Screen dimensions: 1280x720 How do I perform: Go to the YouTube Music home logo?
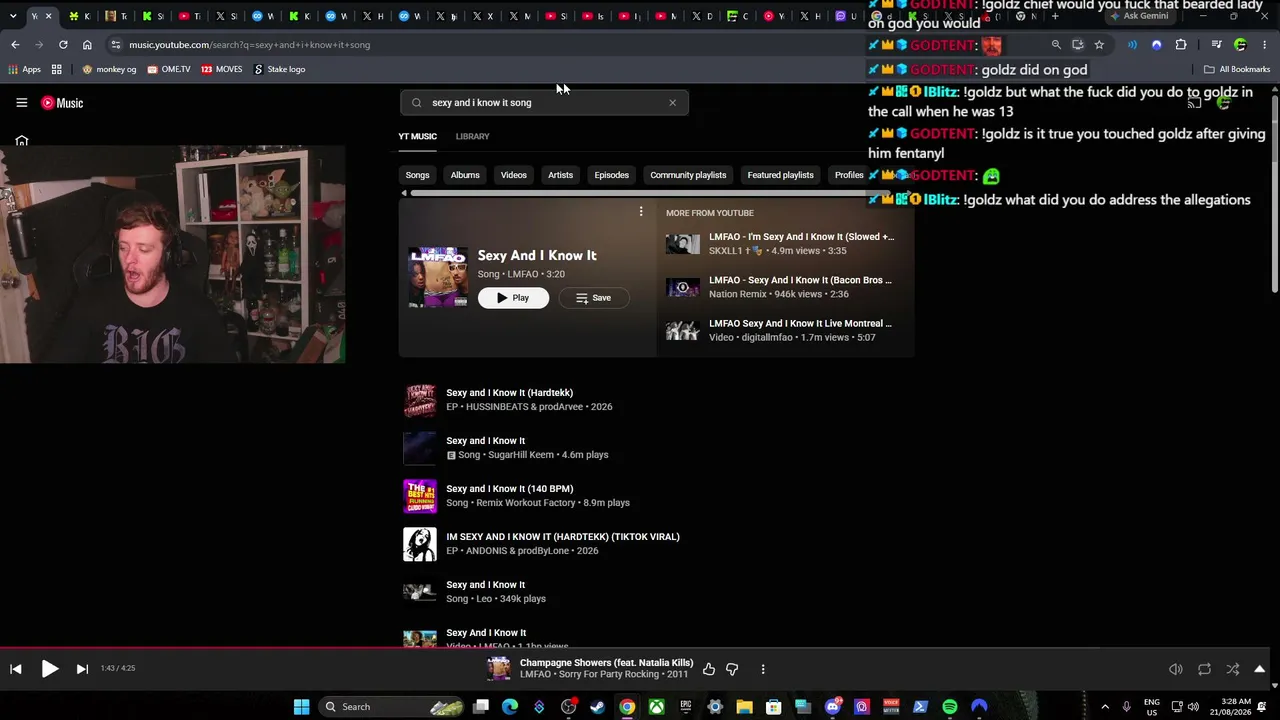point(62,103)
